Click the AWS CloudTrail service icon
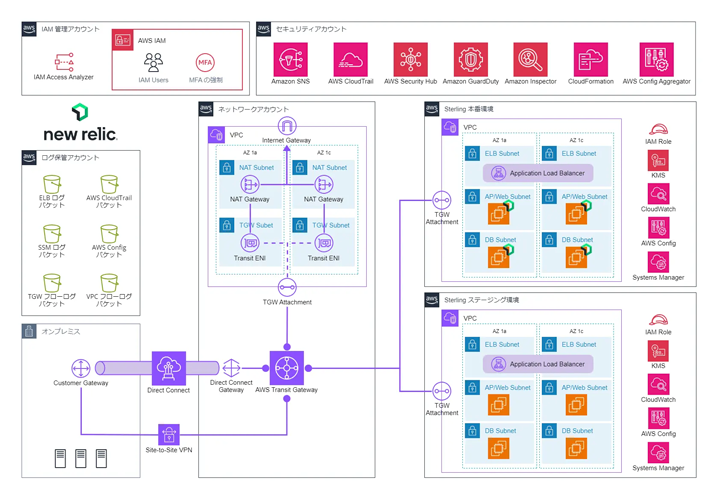 coord(350,60)
